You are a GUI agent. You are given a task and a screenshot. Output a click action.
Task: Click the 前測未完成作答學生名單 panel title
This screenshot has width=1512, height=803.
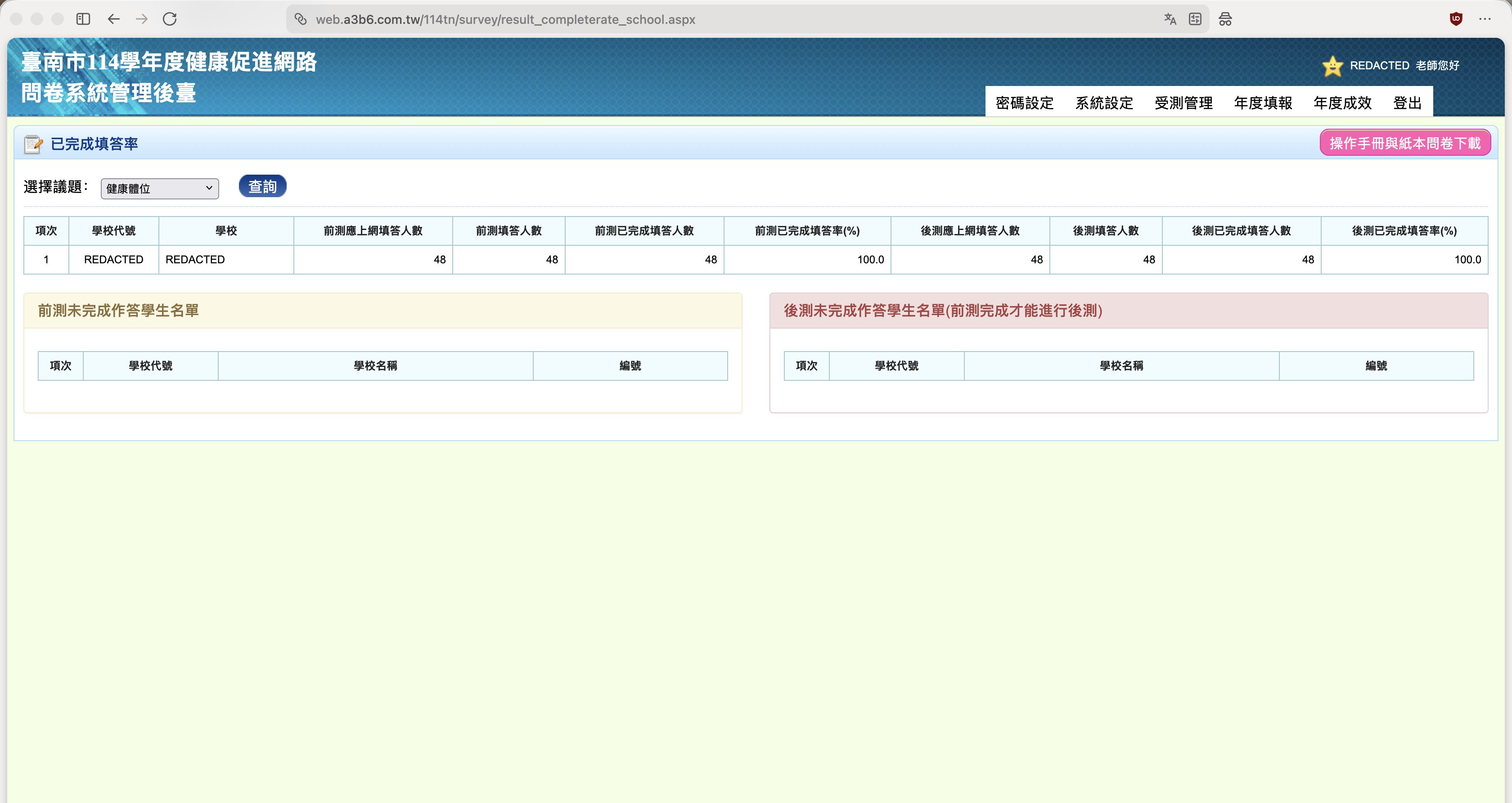[x=118, y=311]
